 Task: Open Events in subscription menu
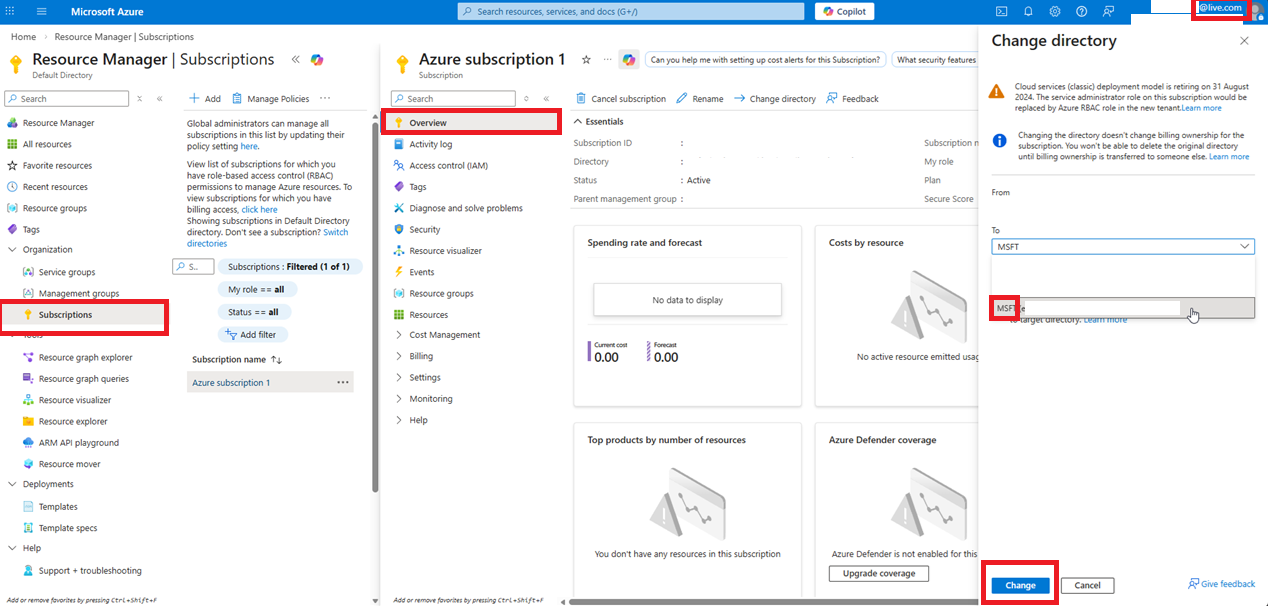pos(422,272)
